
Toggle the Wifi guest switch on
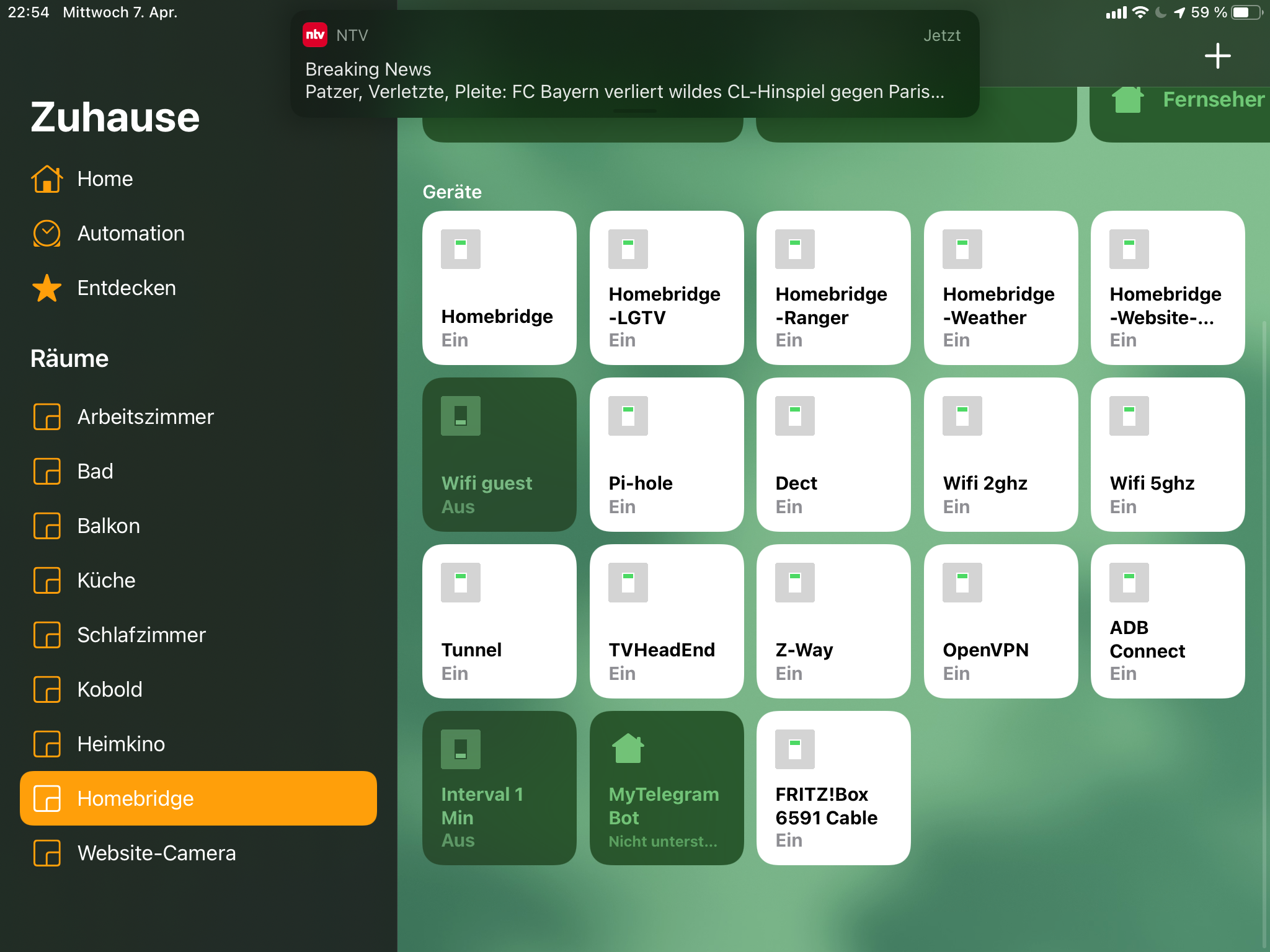click(x=499, y=454)
